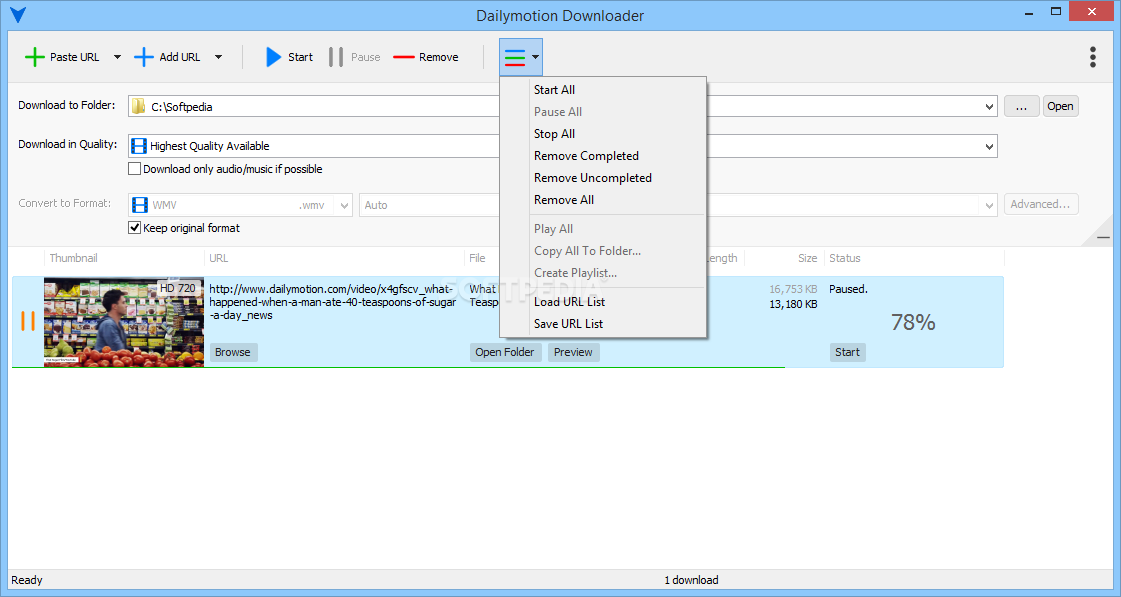Click the film icon in quality field

(139, 146)
